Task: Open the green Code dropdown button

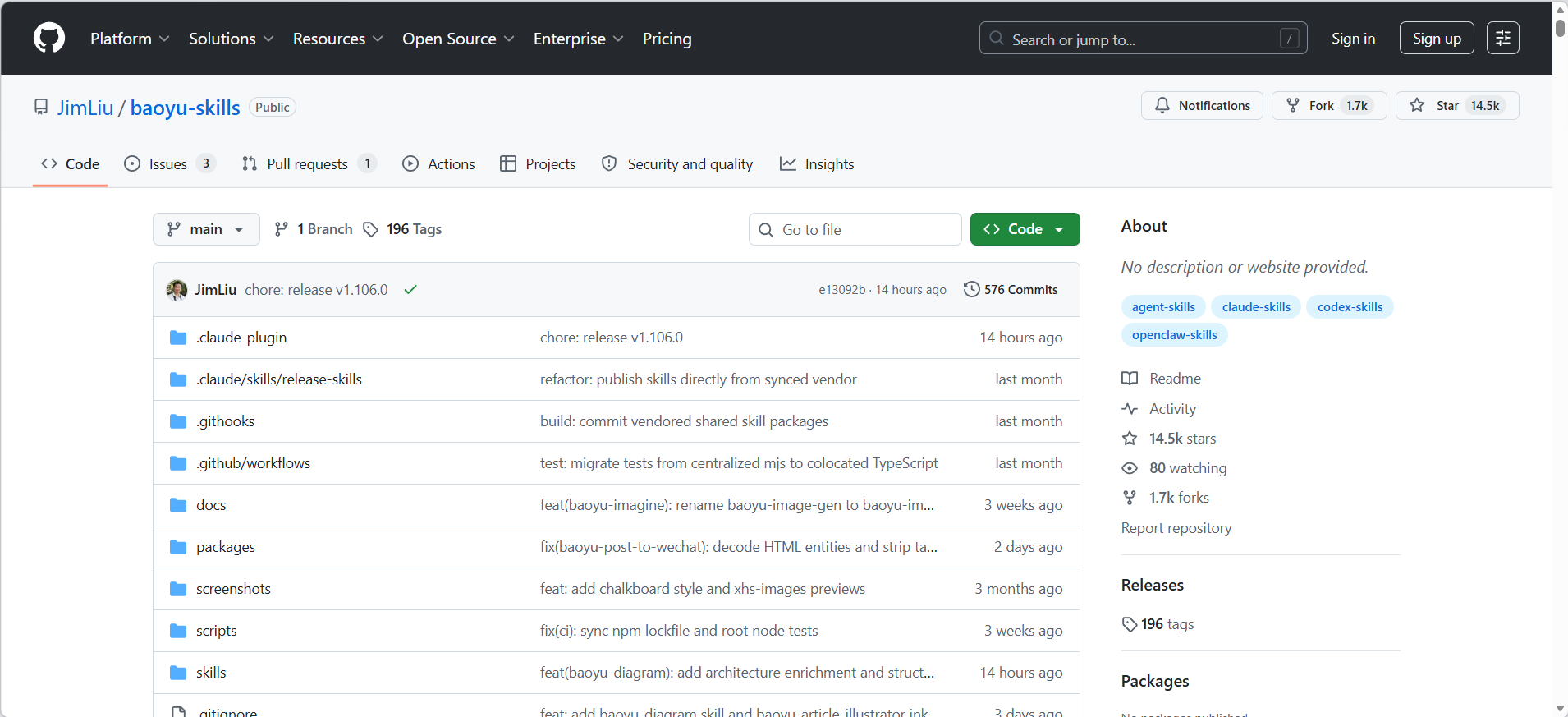Action: (1024, 229)
